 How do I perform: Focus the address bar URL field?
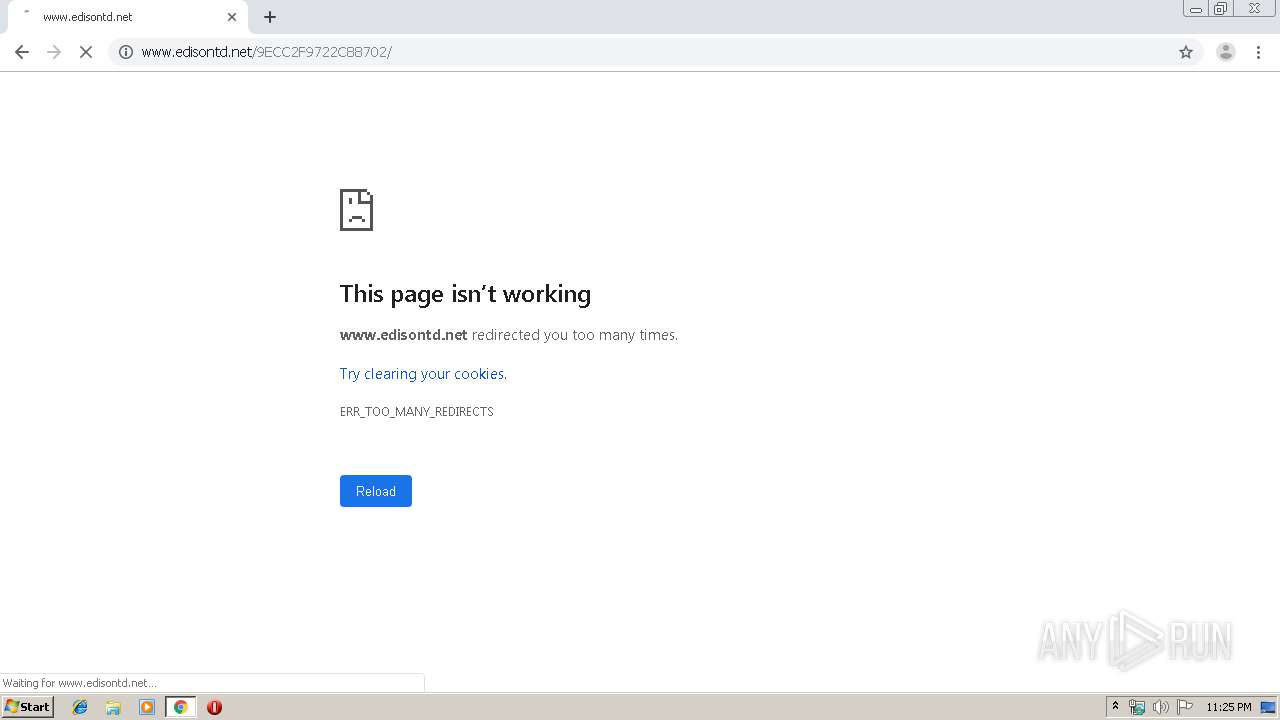pos(655,52)
